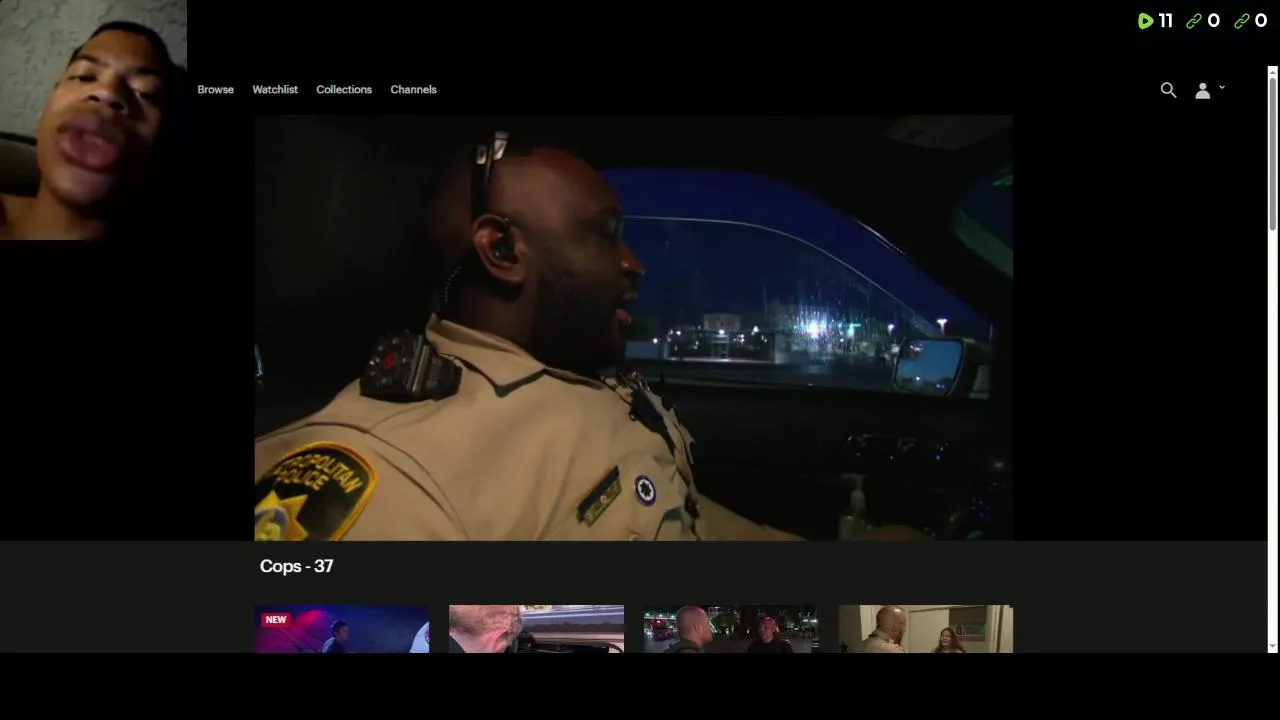Screen dimensions: 1280x720
Task: Expand the account dropdown arrow
Action: [1222, 88]
